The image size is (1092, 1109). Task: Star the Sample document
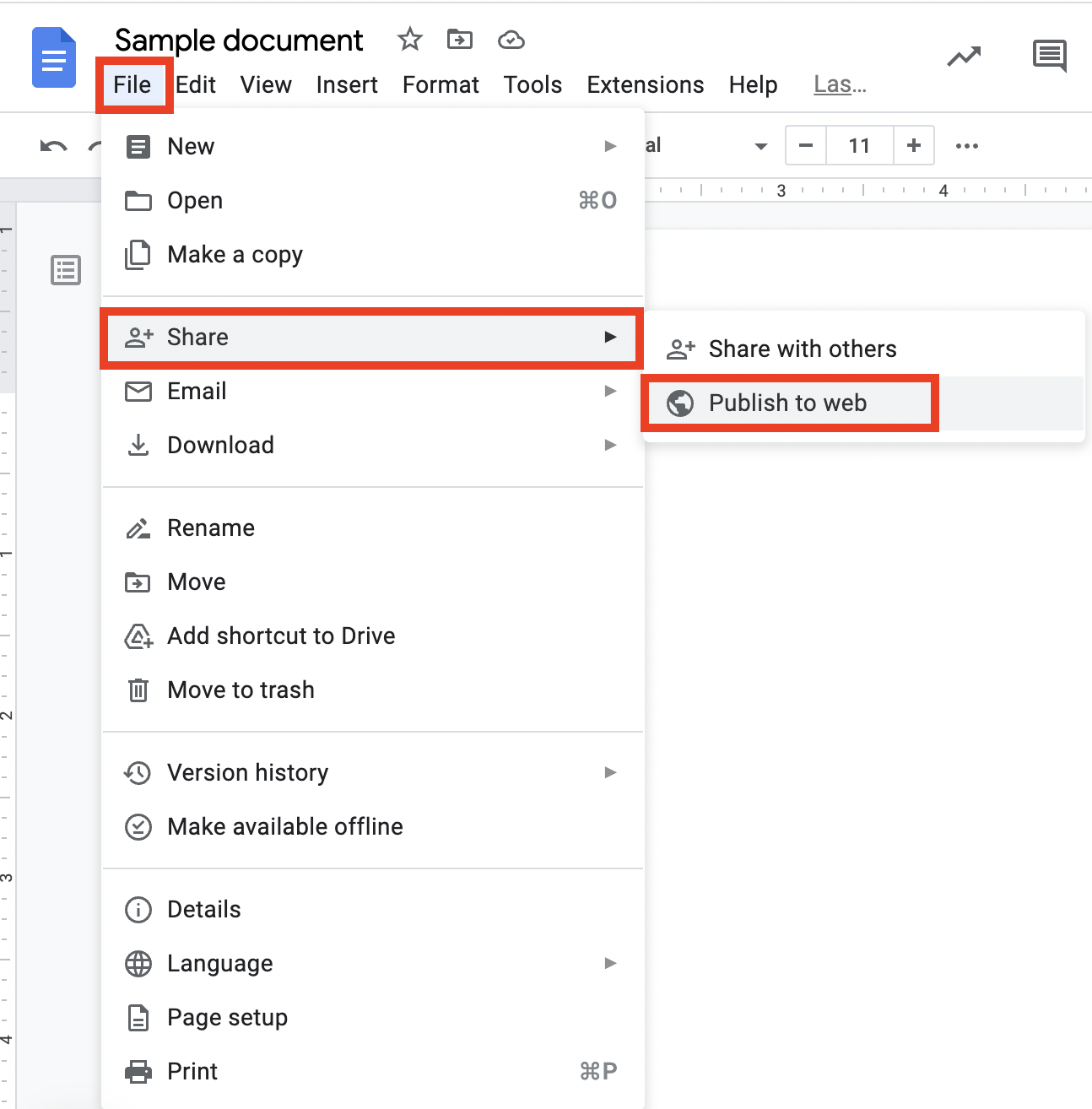pyautogui.click(x=410, y=39)
